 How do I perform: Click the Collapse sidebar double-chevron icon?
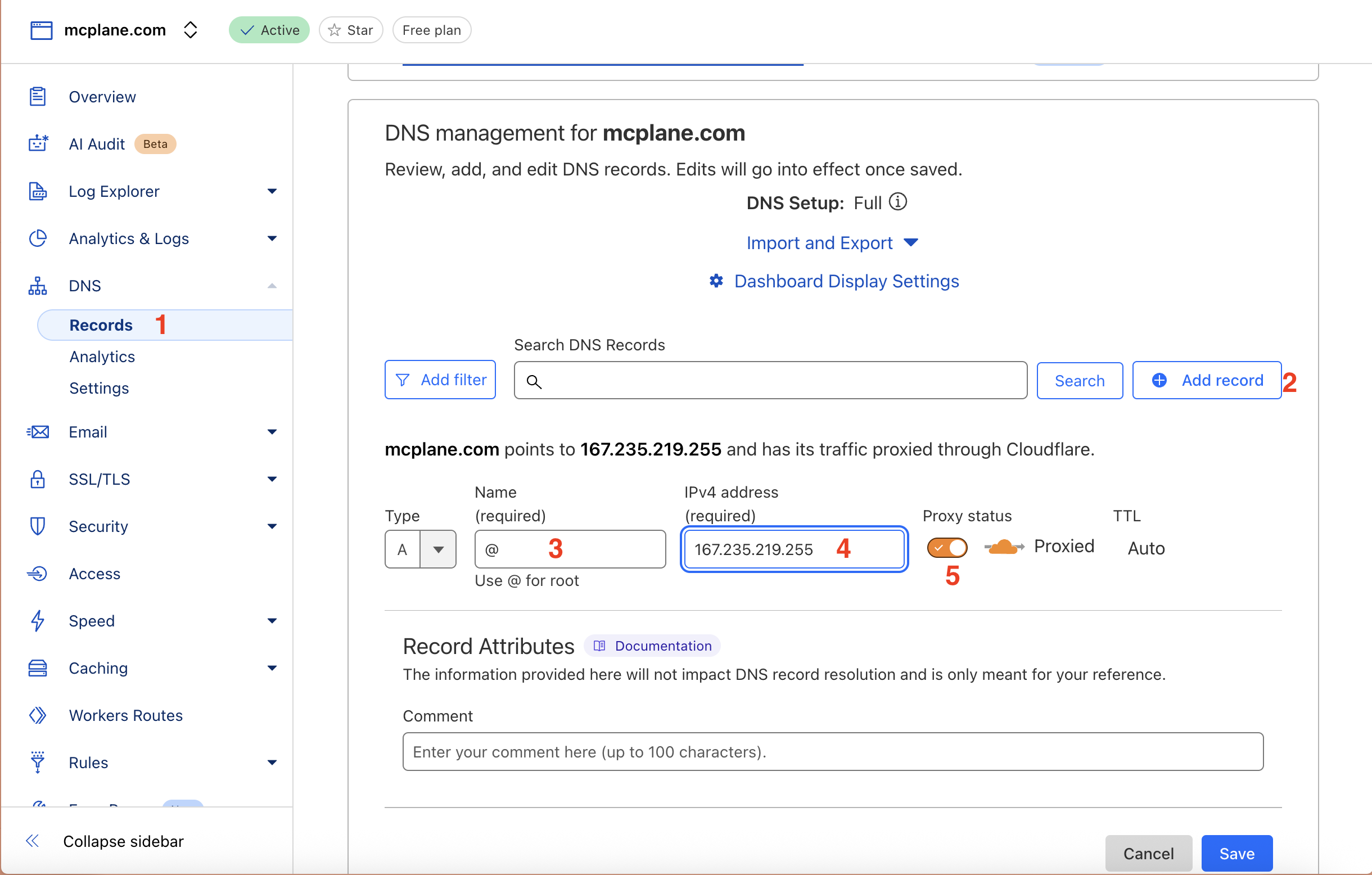click(x=33, y=841)
